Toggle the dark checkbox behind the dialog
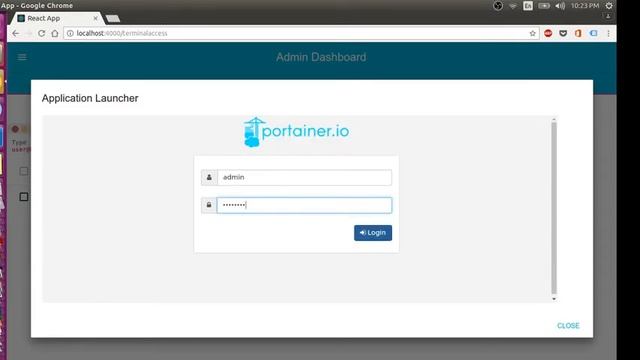Image resolution: width=640 pixels, height=360 pixels. click(x=24, y=197)
